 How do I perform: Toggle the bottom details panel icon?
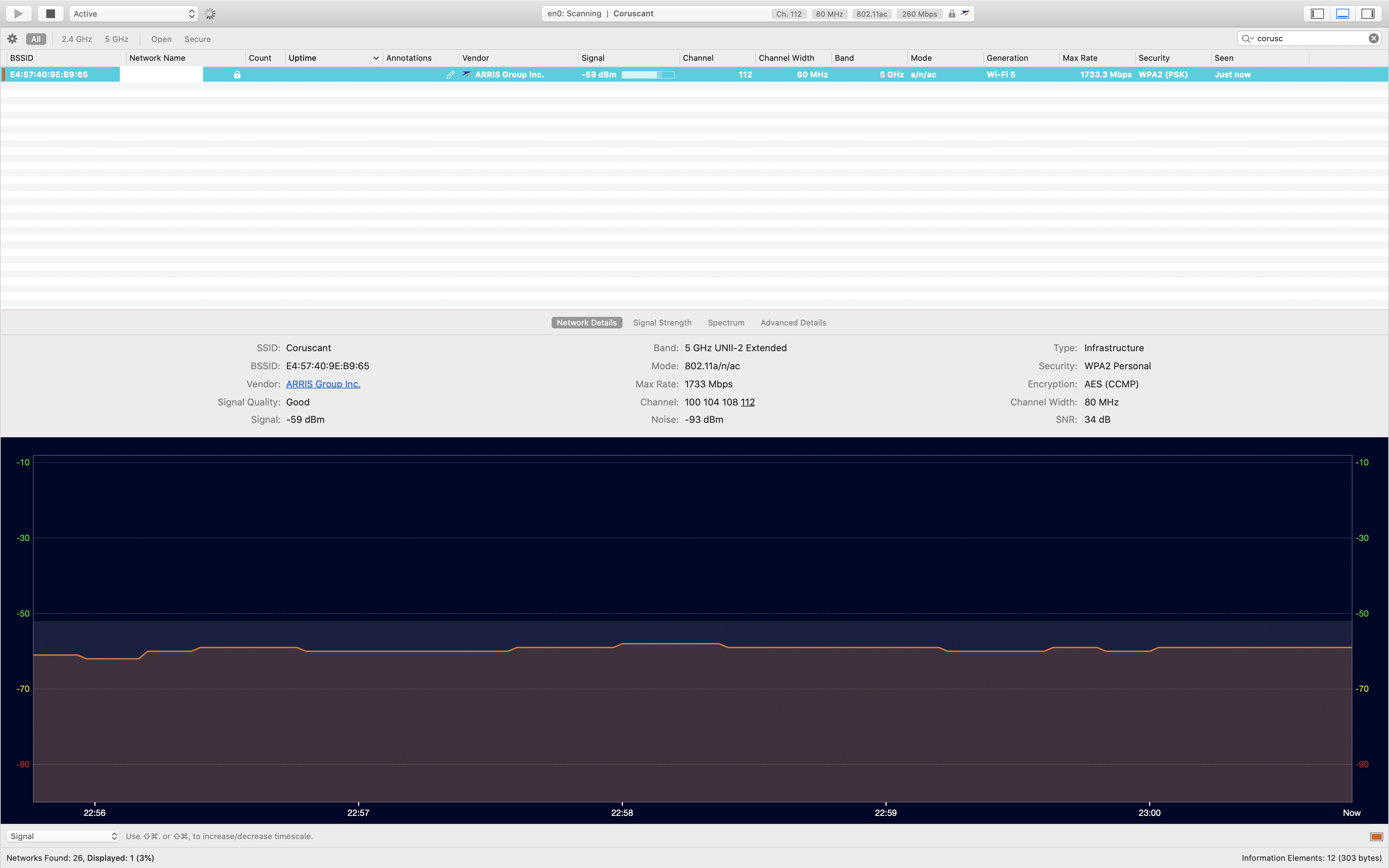pyautogui.click(x=1342, y=14)
